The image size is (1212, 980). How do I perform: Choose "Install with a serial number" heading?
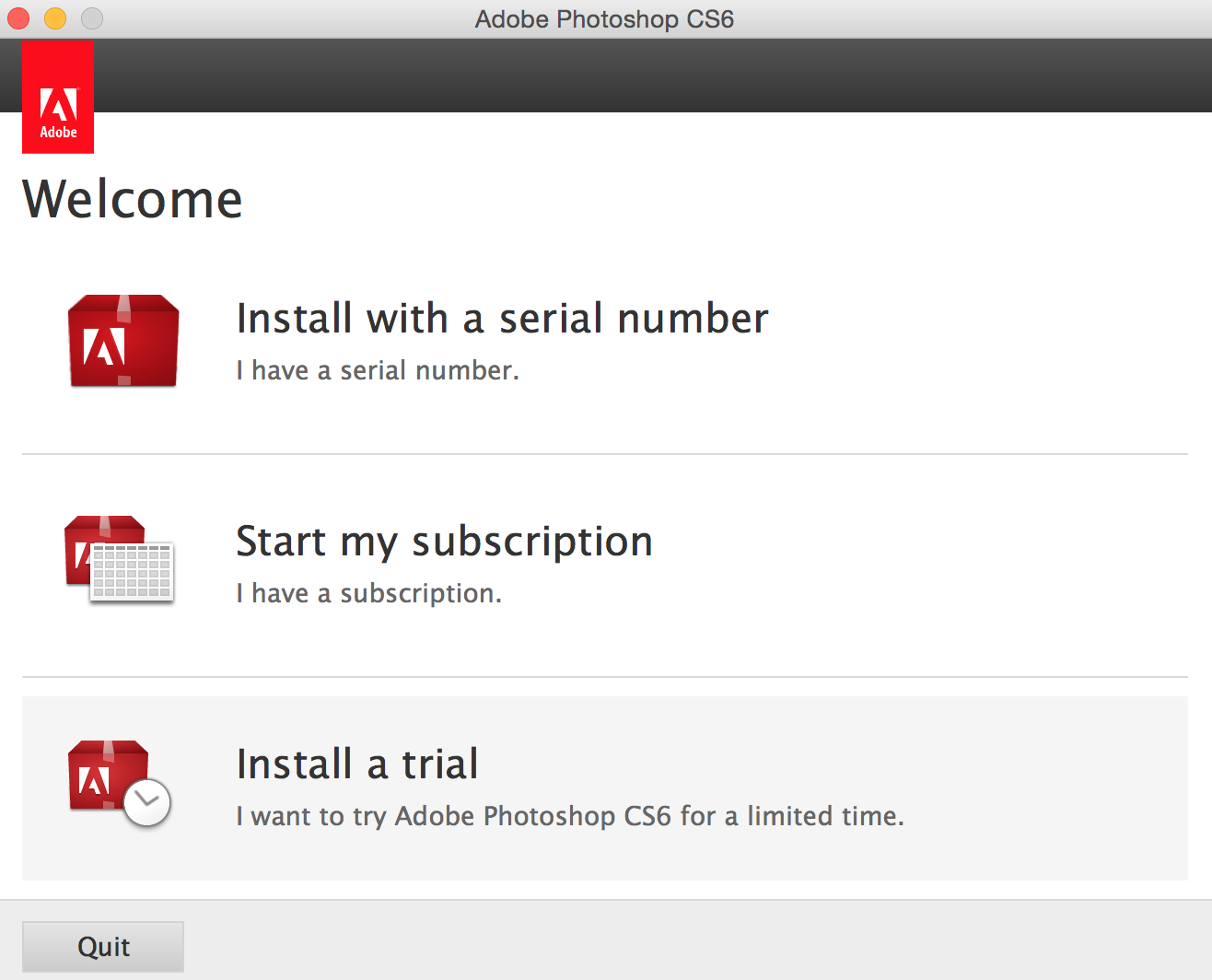[502, 319]
